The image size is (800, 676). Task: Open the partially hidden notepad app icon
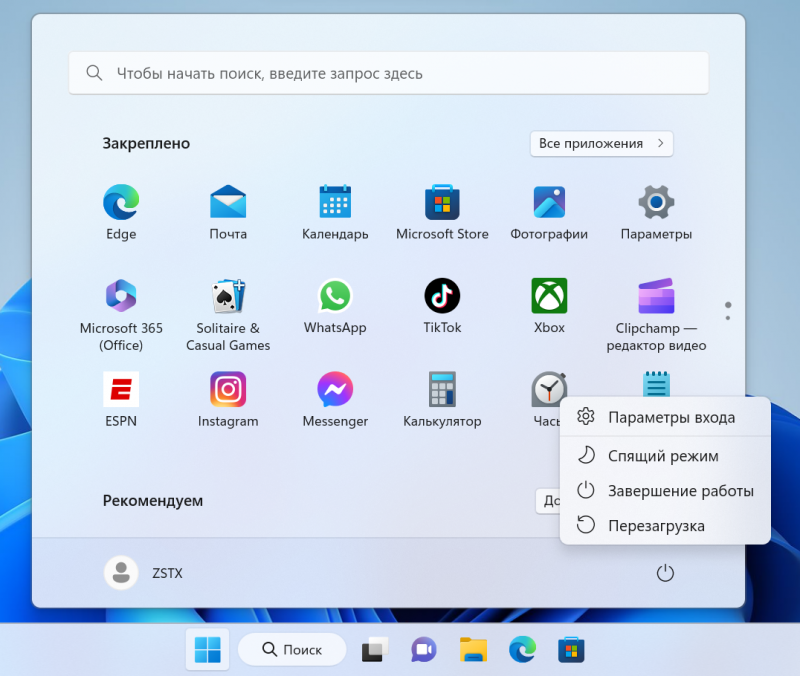click(656, 383)
